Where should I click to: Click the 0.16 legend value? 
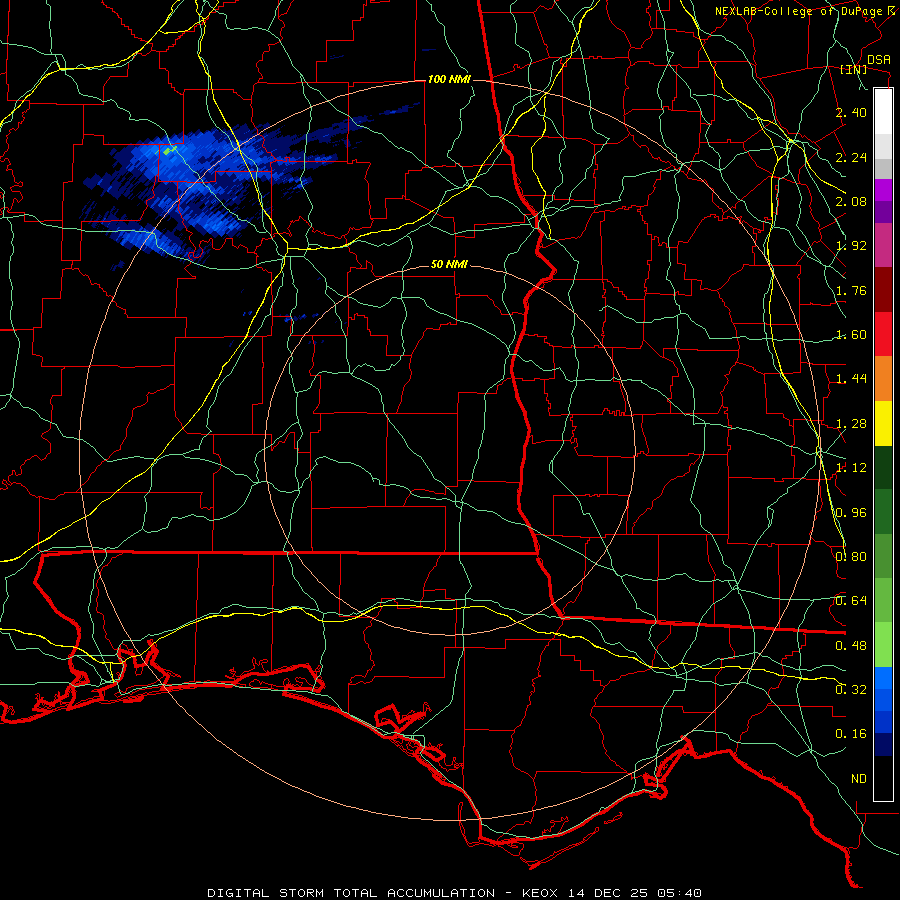tap(851, 734)
